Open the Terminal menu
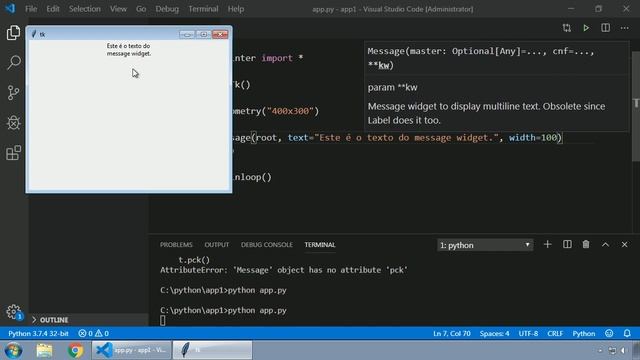The width and height of the screenshot is (640, 360). 203,9
